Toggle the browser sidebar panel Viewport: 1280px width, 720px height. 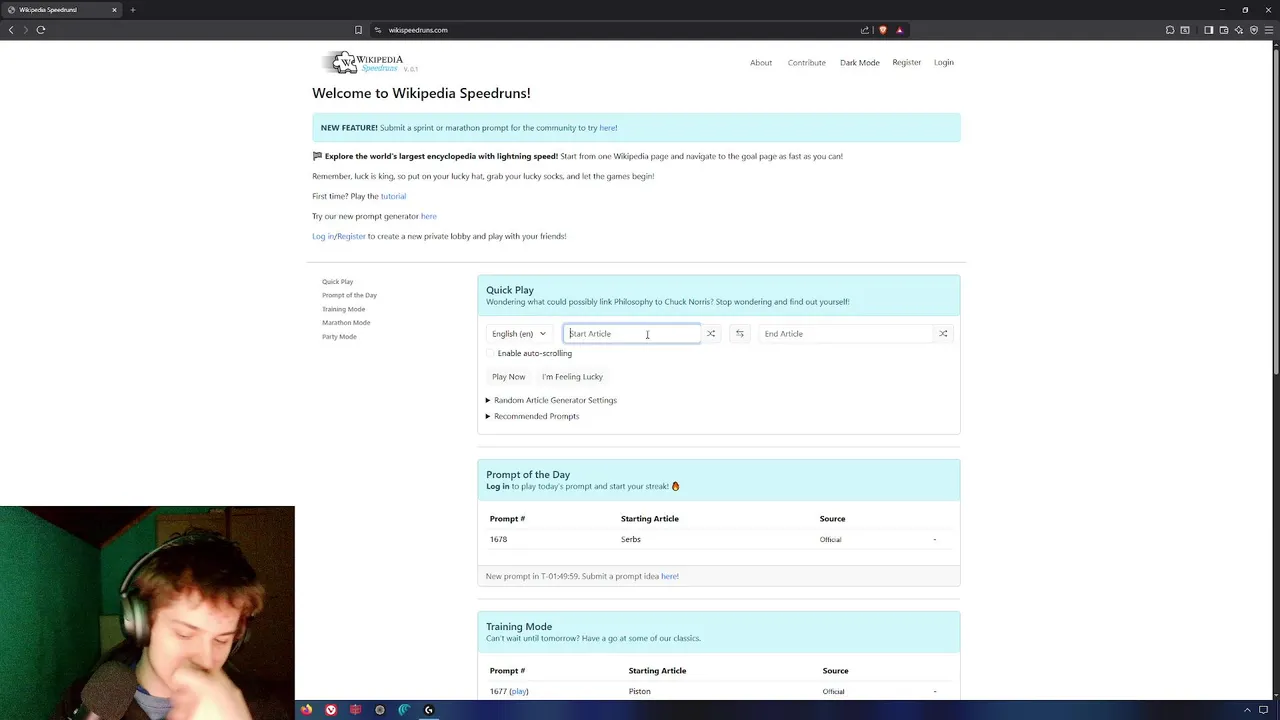(x=1208, y=30)
